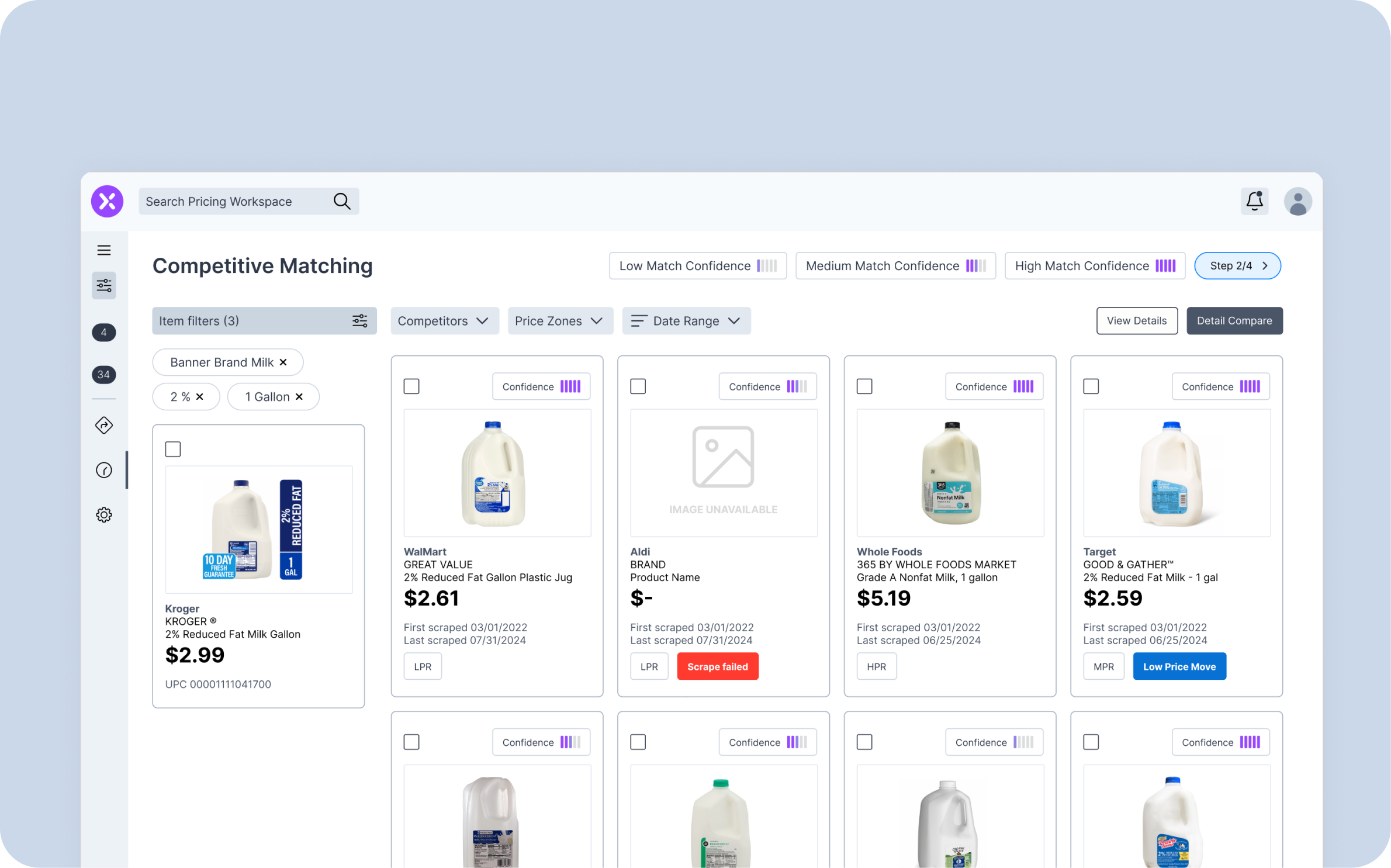Click Confidence indicator on second-row fourth card
The height and width of the screenshot is (868, 1391).
click(1220, 742)
